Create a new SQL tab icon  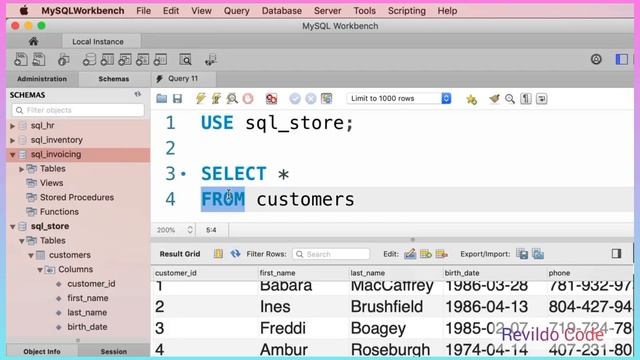pos(20,60)
